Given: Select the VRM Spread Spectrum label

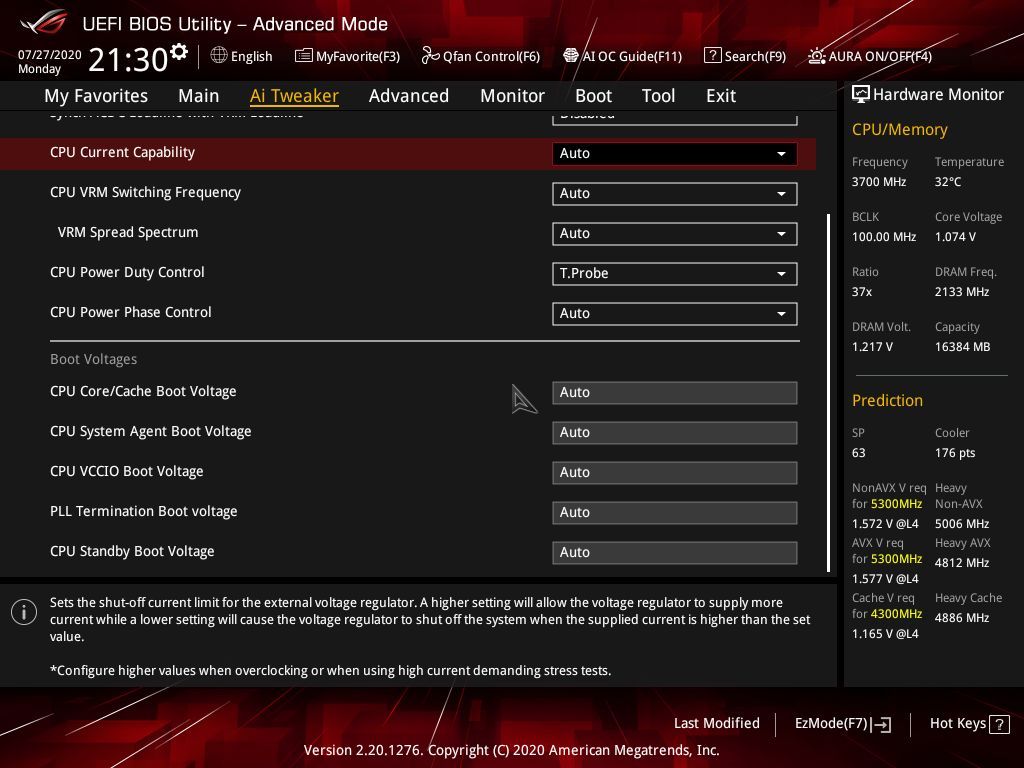Looking at the screenshot, I should pos(127,232).
